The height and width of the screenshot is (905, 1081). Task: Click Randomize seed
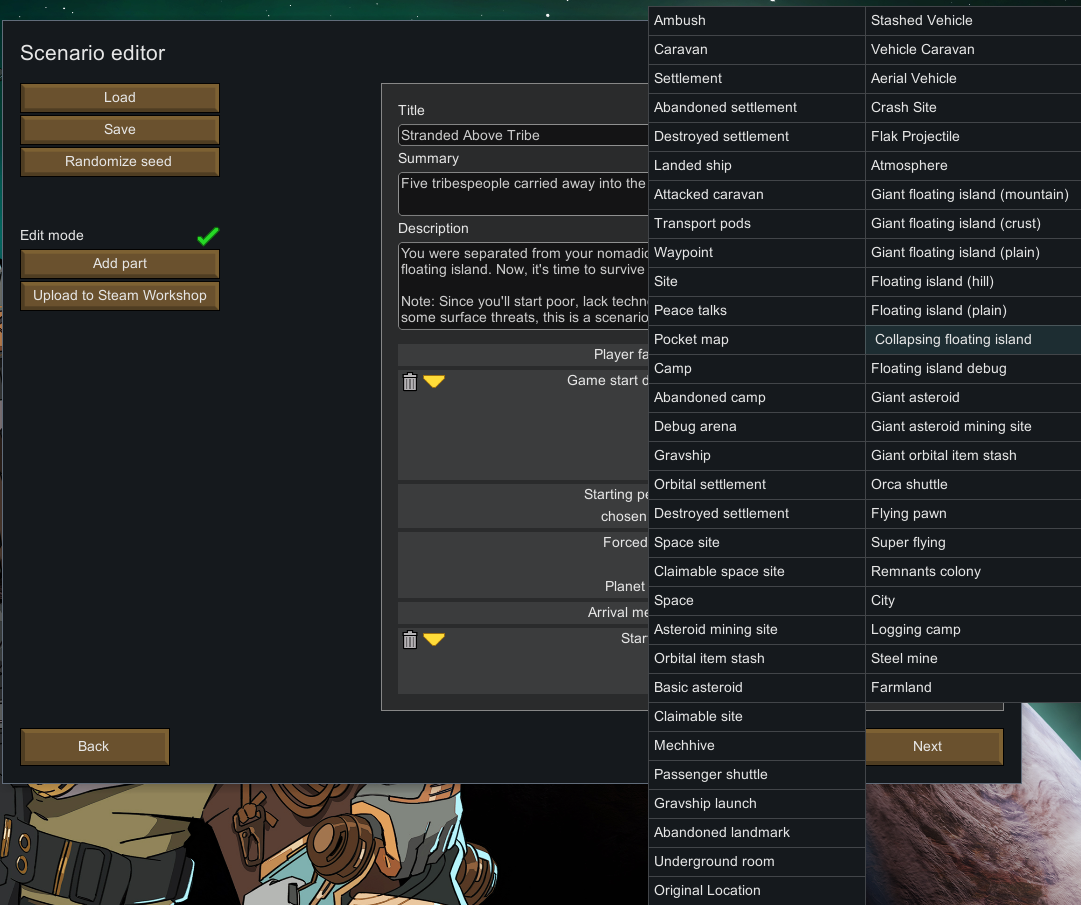(120, 161)
